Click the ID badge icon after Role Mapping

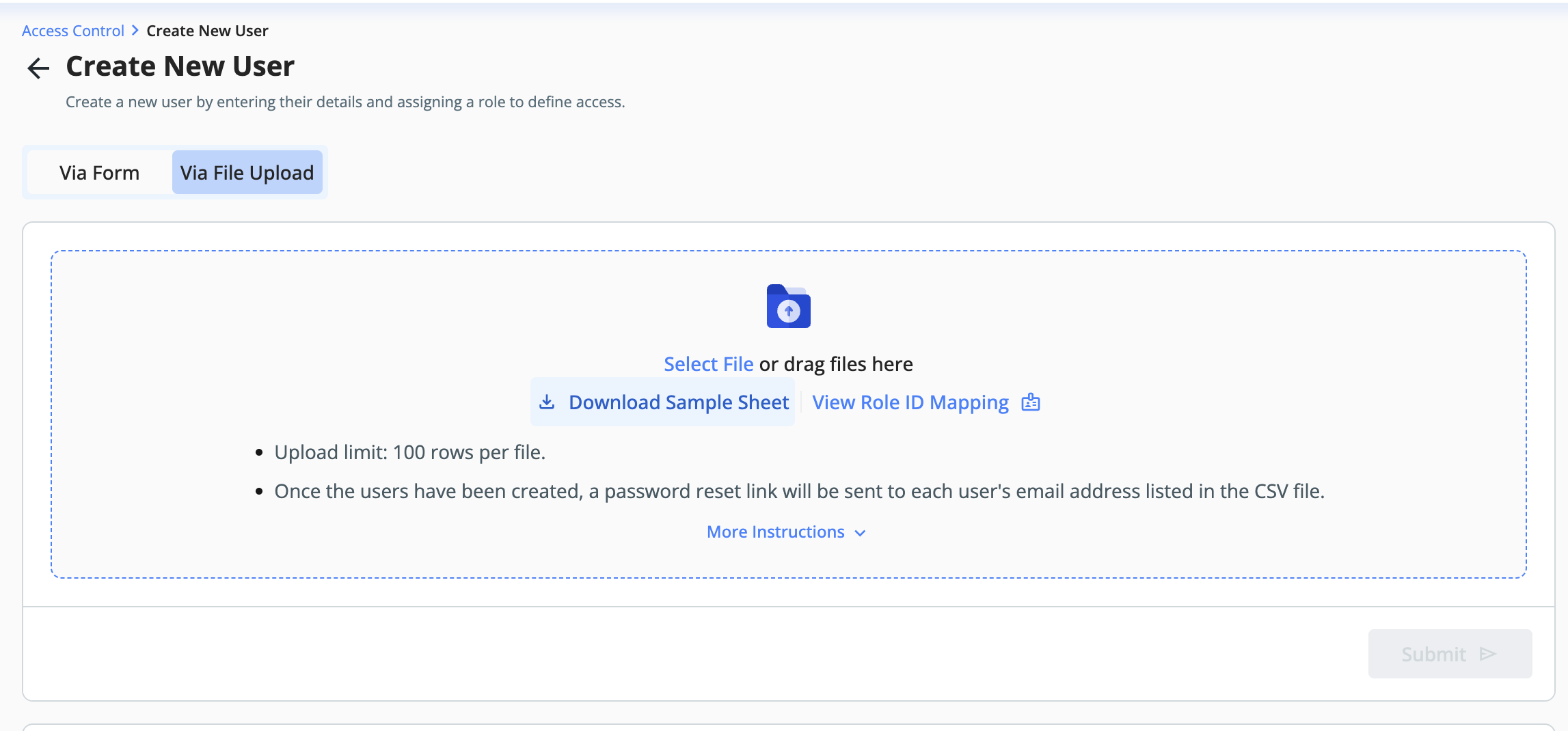(x=1031, y=402)
